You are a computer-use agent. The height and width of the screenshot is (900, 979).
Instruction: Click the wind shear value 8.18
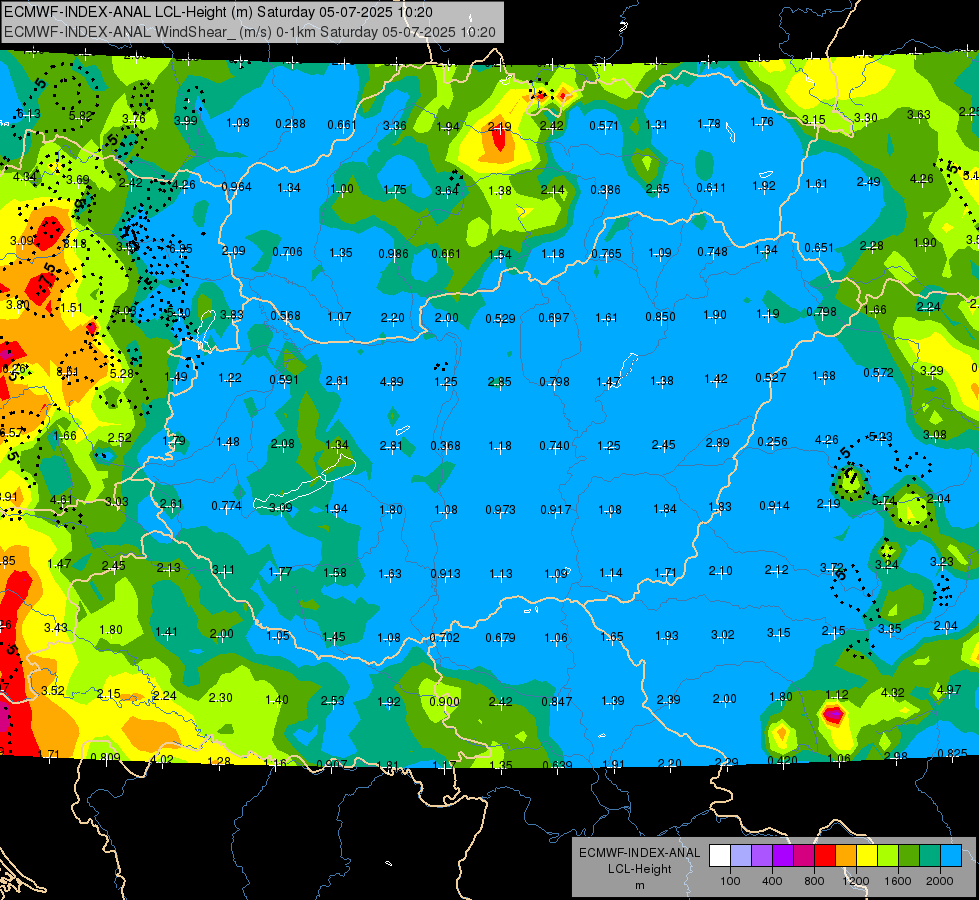pyautogui.click(x=75, y=244)
